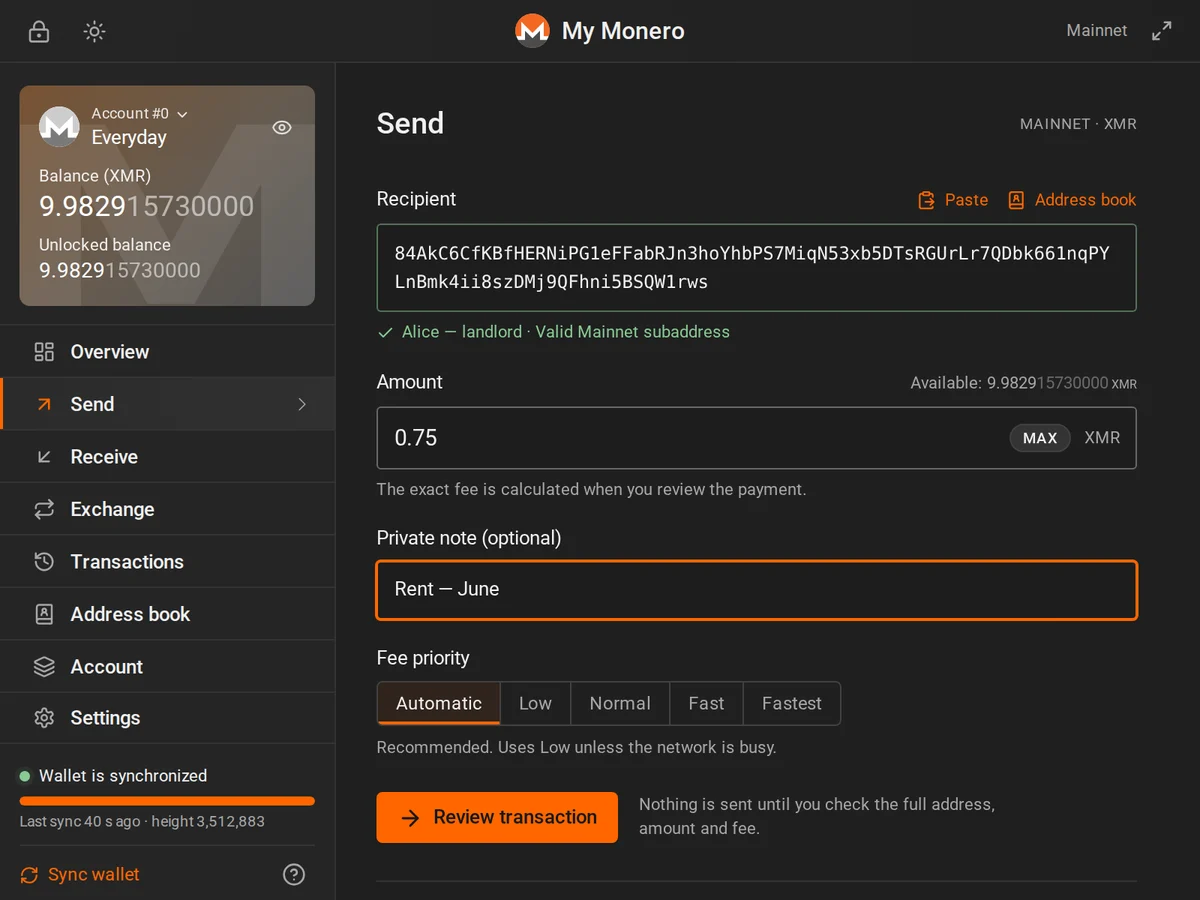
Task: Open the help question mark icon
Action: click(294, 874)
